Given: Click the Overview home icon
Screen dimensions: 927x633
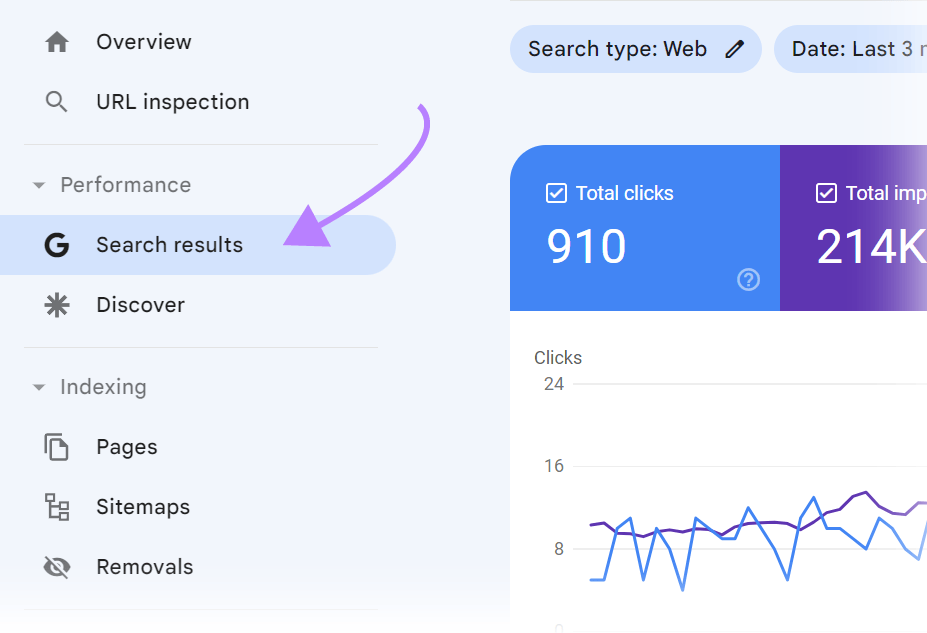Looking at the screenshot, I should pos(57,42).
